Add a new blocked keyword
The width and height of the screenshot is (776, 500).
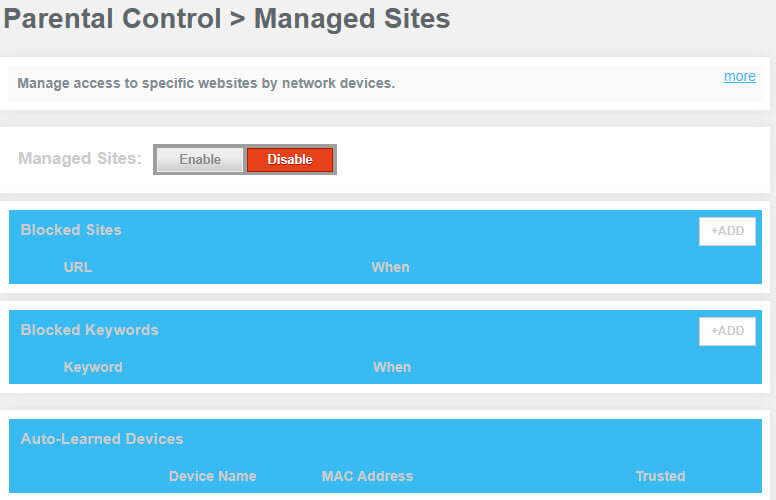[x=727, y=331]
